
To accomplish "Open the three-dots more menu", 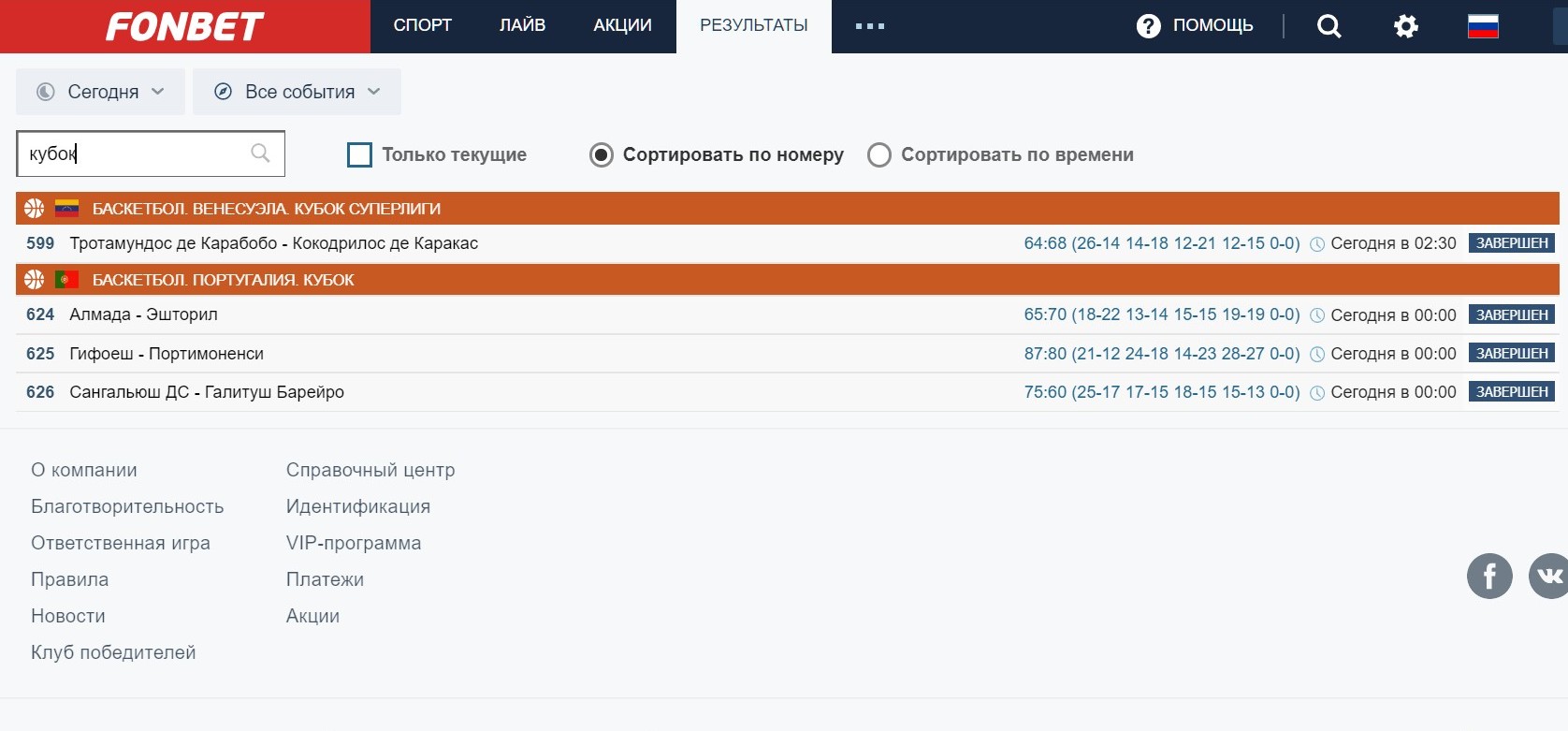I will (x=870, y=26).
